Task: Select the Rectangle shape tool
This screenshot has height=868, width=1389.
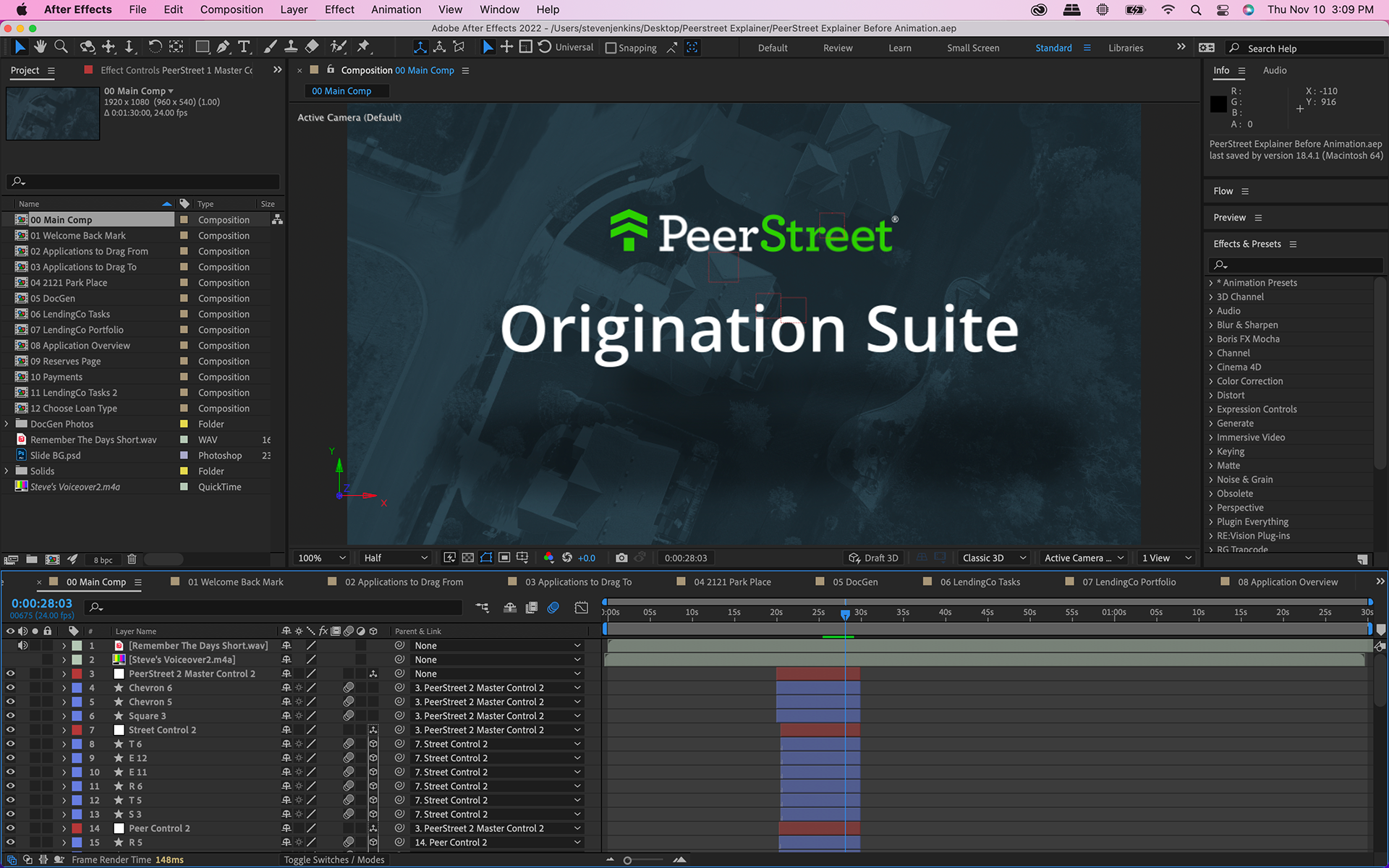Action: pos(203,47)
